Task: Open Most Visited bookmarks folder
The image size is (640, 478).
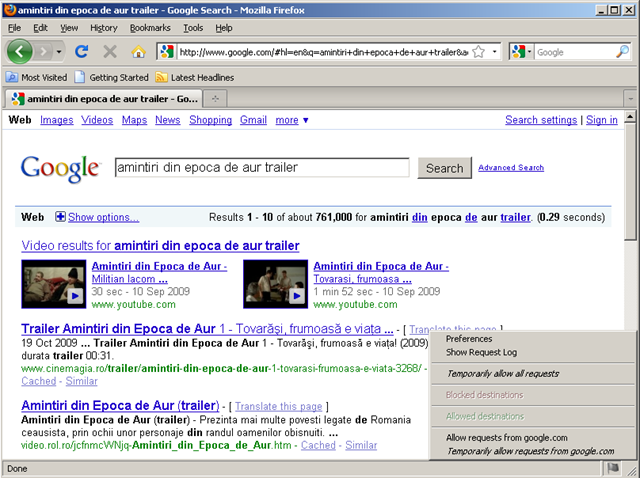Action: [x=36, y=77]
